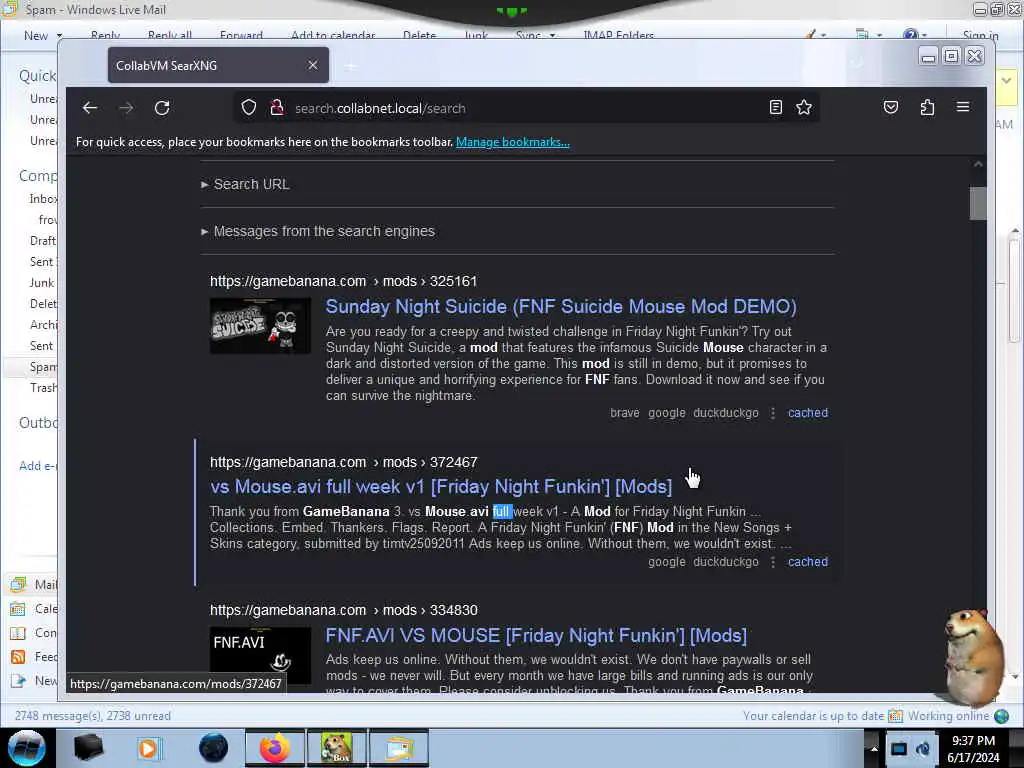Open Help dropdown in Live Mail toolbar
The height and width of the screenshot is (768, 1024).
(924, 35)
